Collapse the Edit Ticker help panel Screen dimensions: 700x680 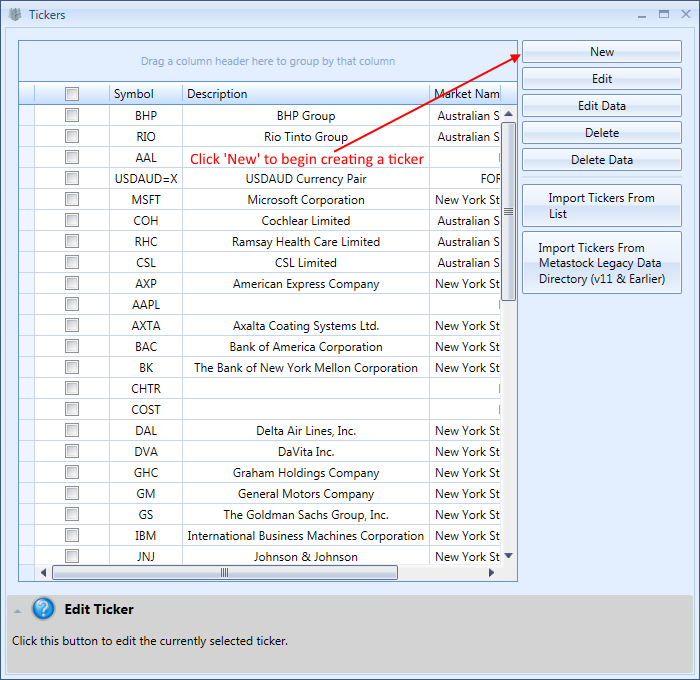tap(17, 611)
